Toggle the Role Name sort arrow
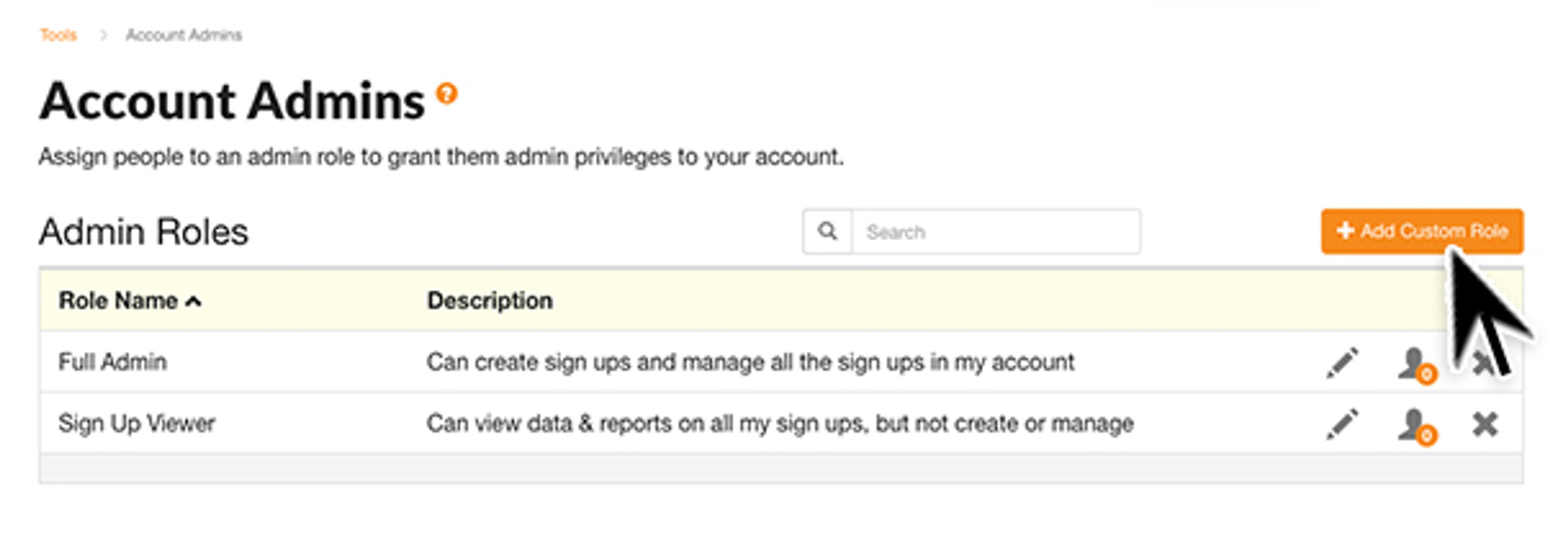The image size is (1568, 535). [194, 301]
